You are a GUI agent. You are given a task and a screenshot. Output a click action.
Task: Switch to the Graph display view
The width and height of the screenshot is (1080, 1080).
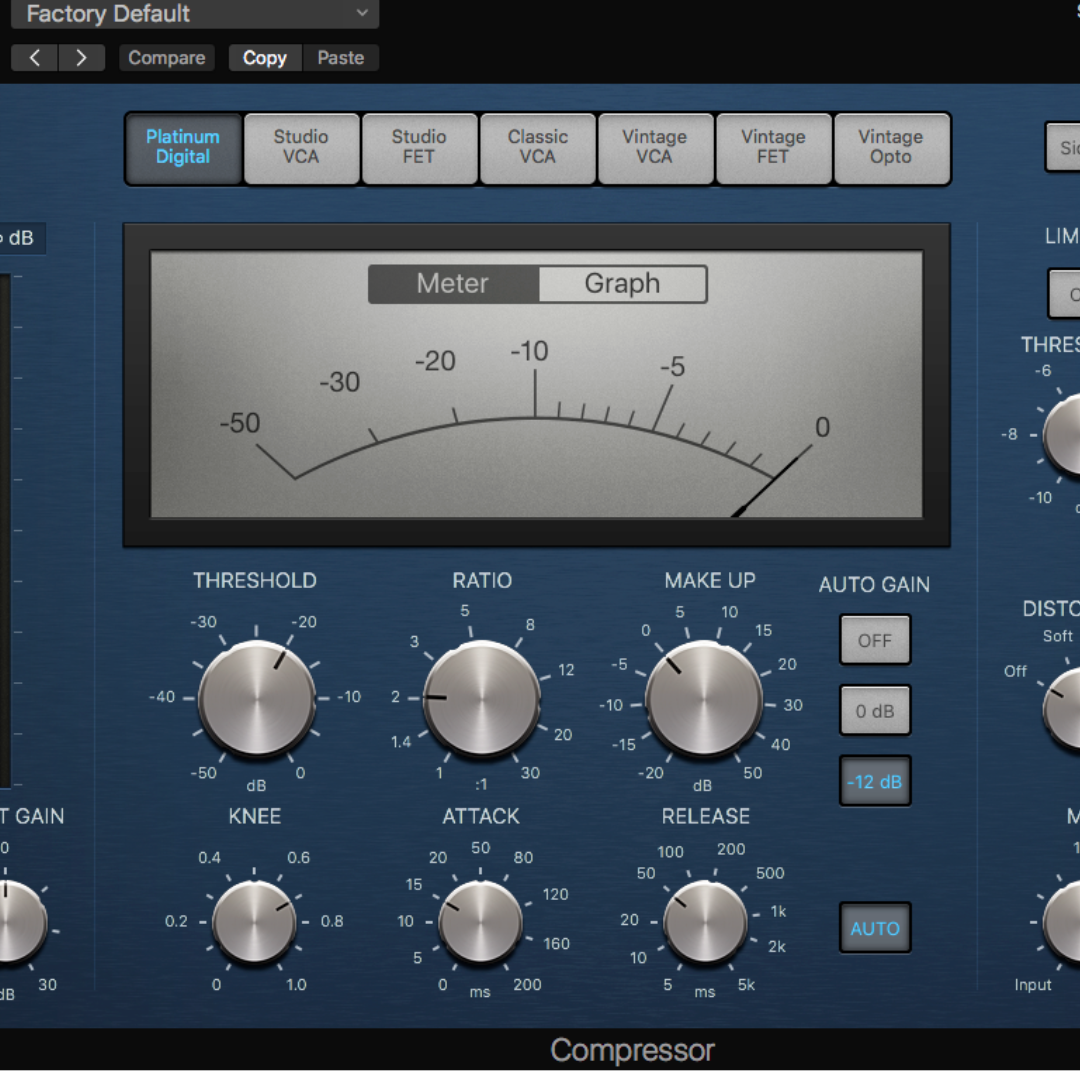622,283
